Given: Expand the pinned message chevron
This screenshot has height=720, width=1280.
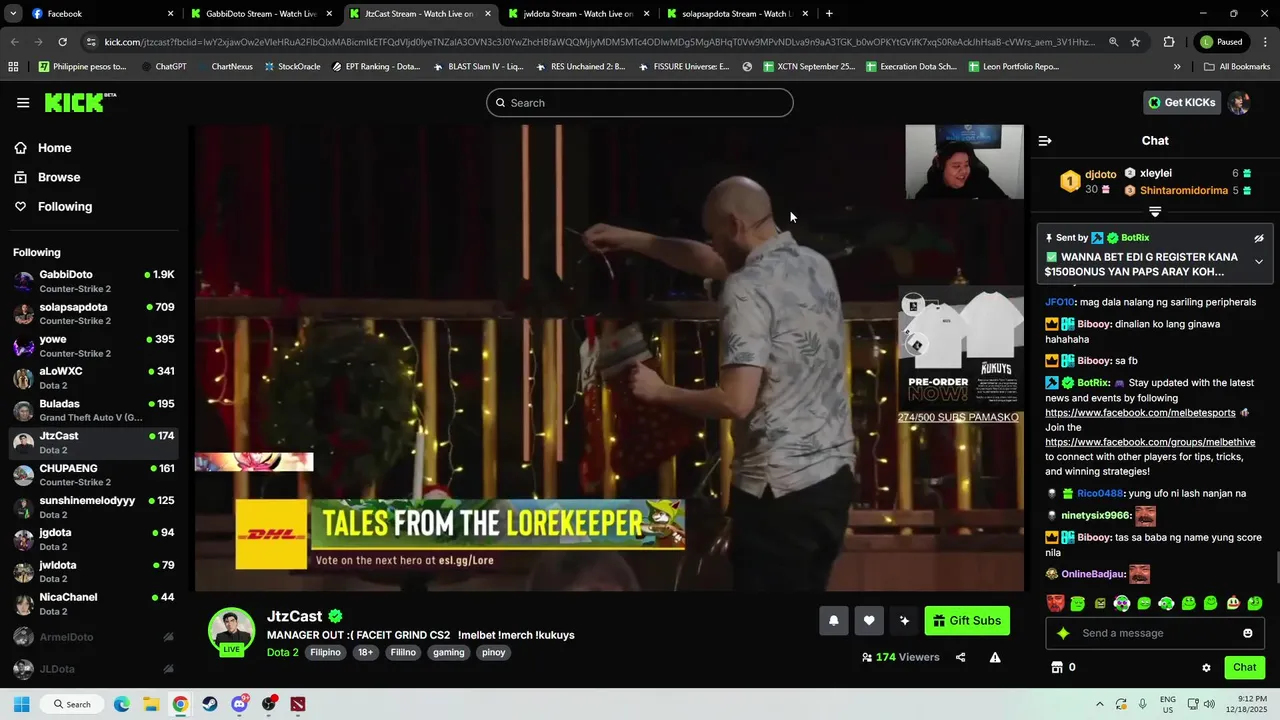Looking at the screenshot, I should pyautogui.click(x=1259, y=262).
